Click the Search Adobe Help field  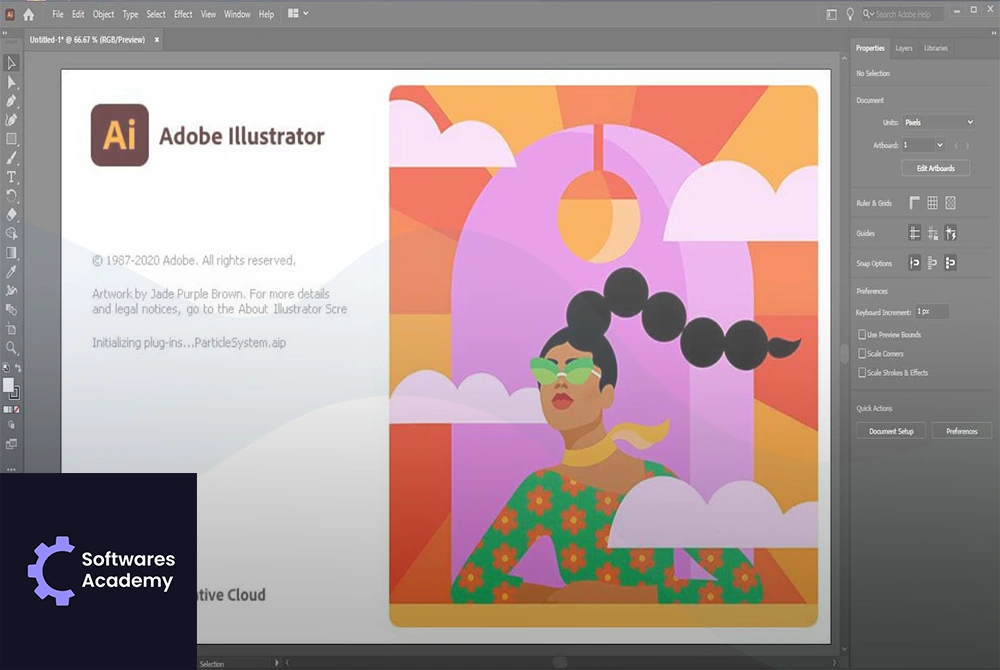click(903, 14)
